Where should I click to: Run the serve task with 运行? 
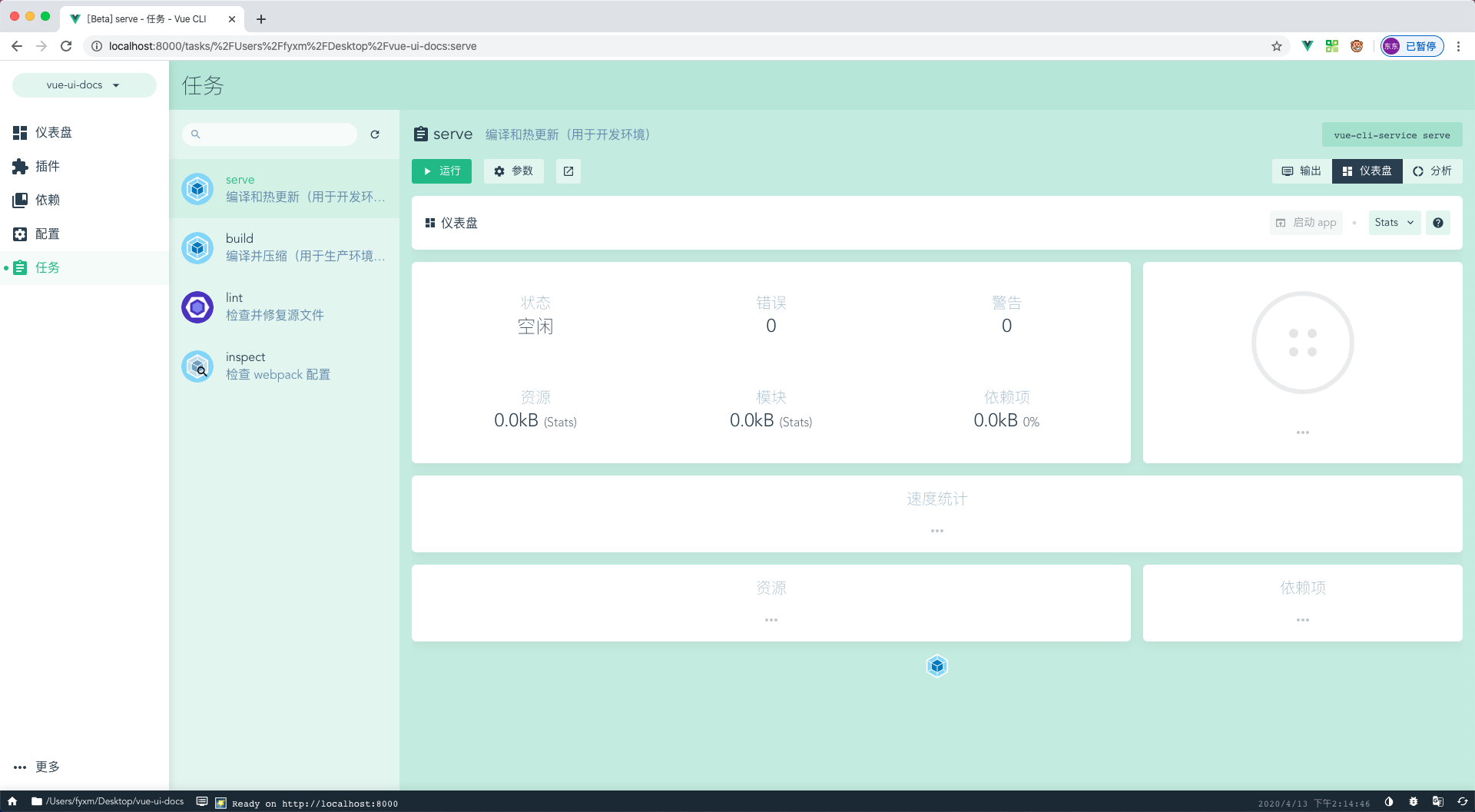442,171
